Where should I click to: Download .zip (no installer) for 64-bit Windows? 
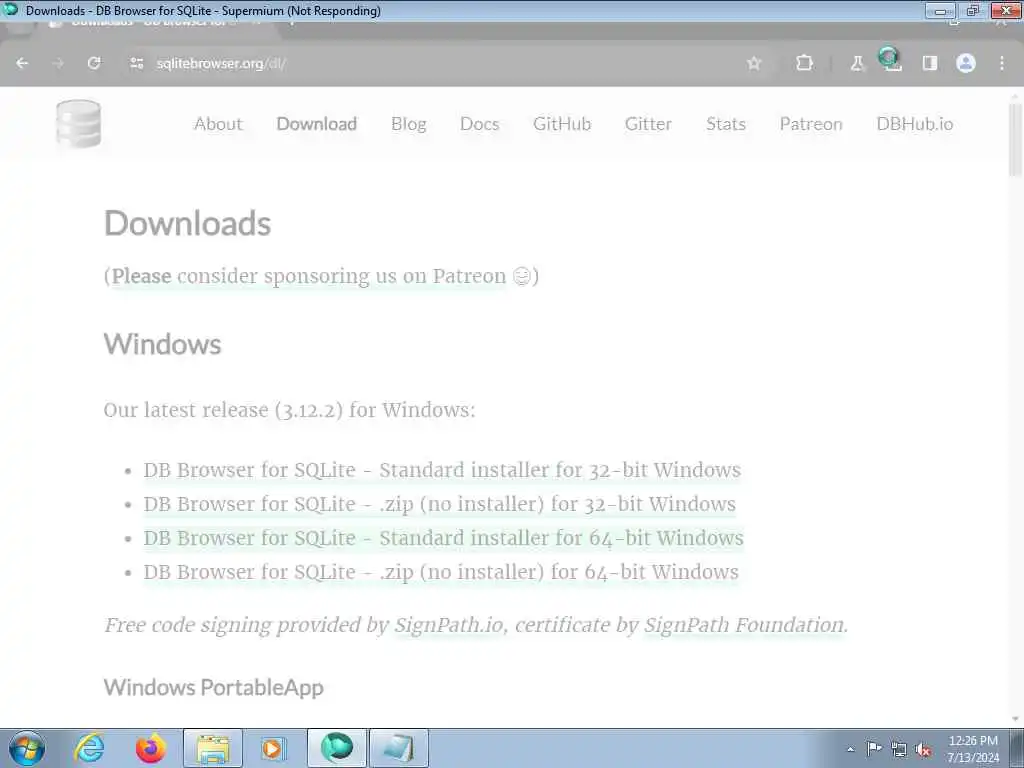441,572
